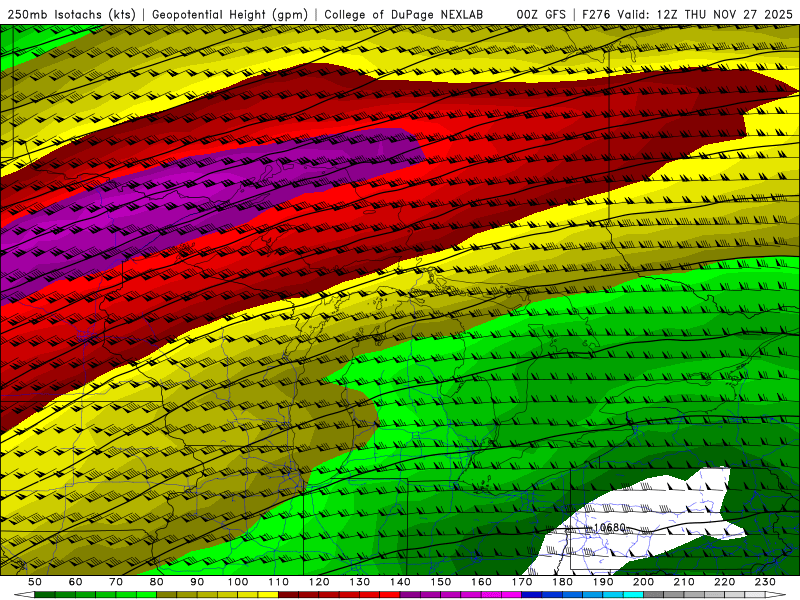Click the '50' legend value
This screenshot has height=600, width=800.
35,582
